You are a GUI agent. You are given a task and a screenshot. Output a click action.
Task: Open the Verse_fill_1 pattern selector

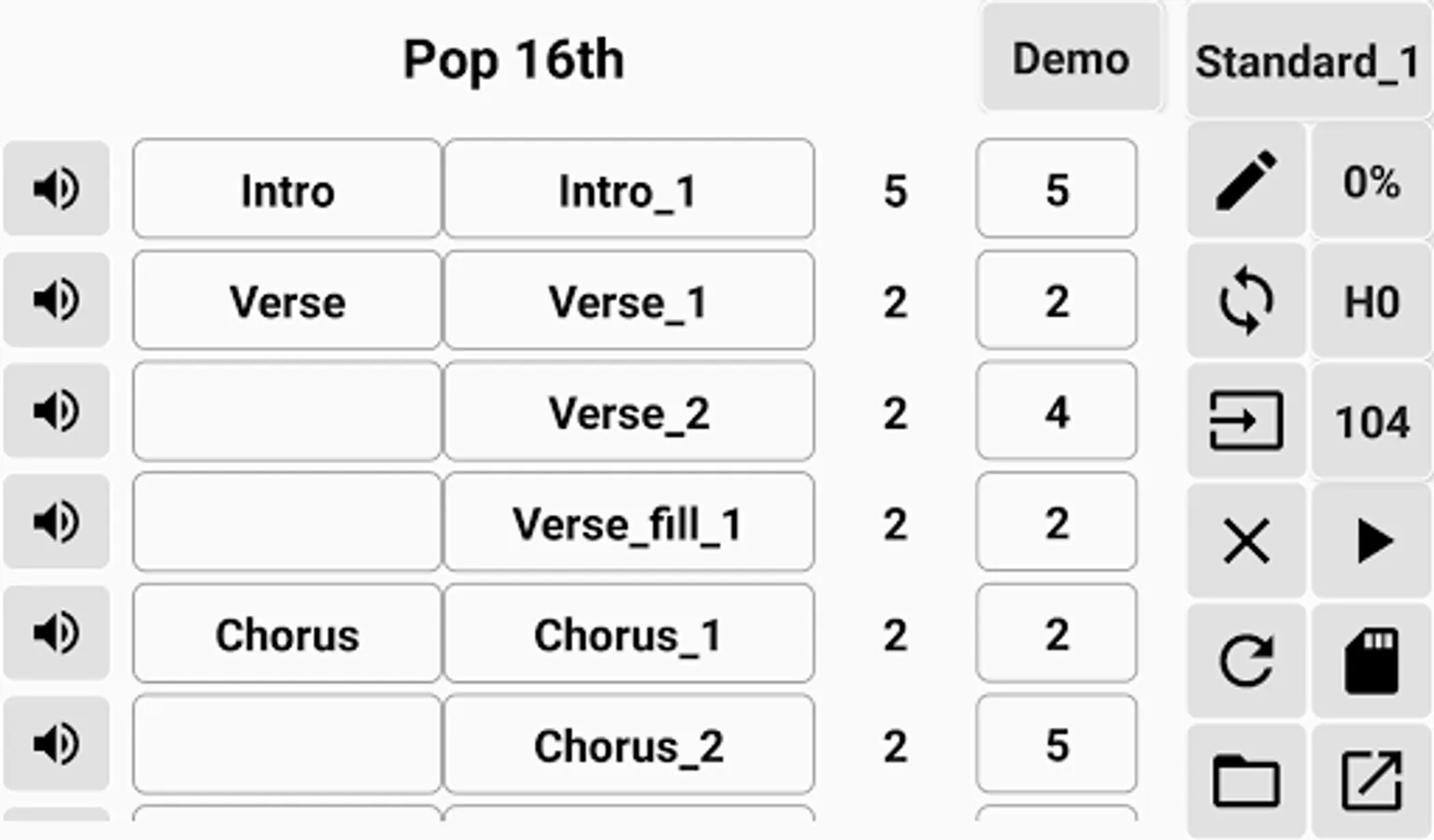coord(628,523)
